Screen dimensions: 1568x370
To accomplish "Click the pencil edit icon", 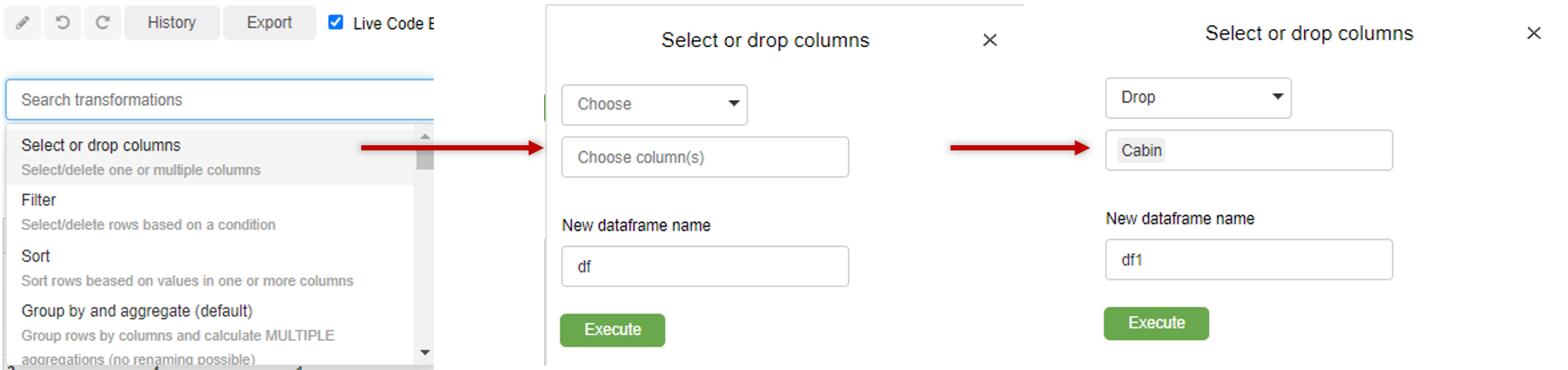I will click(23, 23).
